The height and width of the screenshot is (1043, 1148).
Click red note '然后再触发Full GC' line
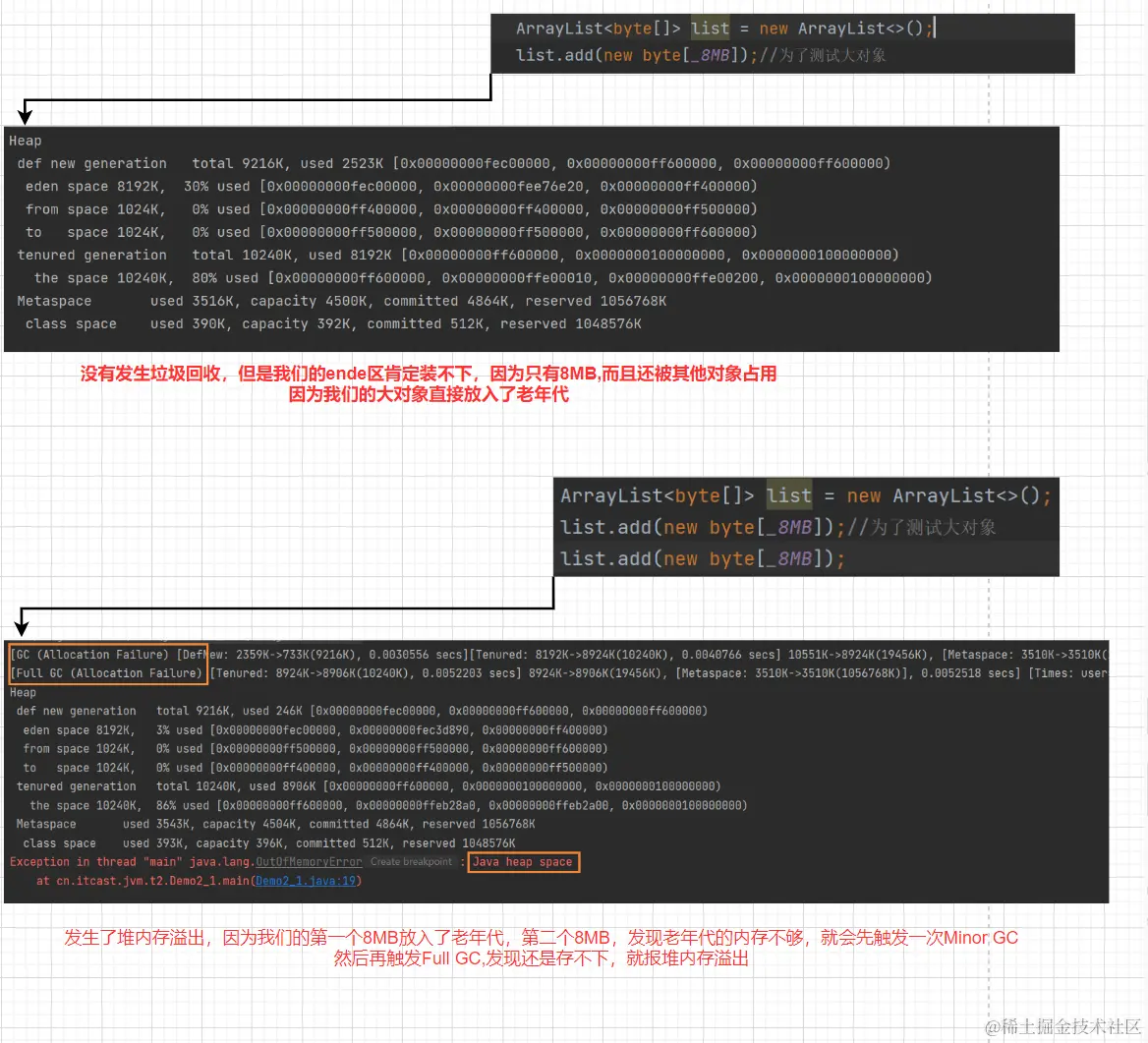coord(541,958)
